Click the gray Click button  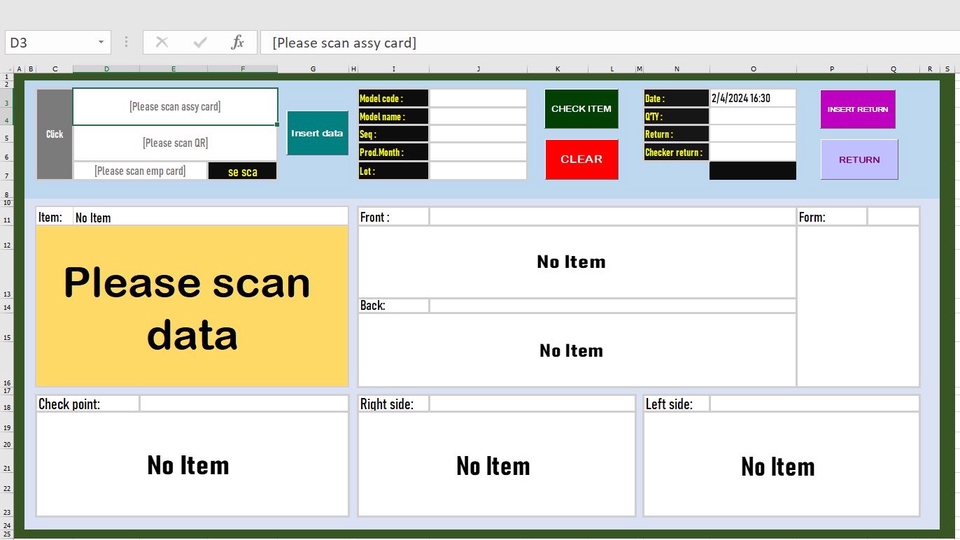tap(54, 134)
